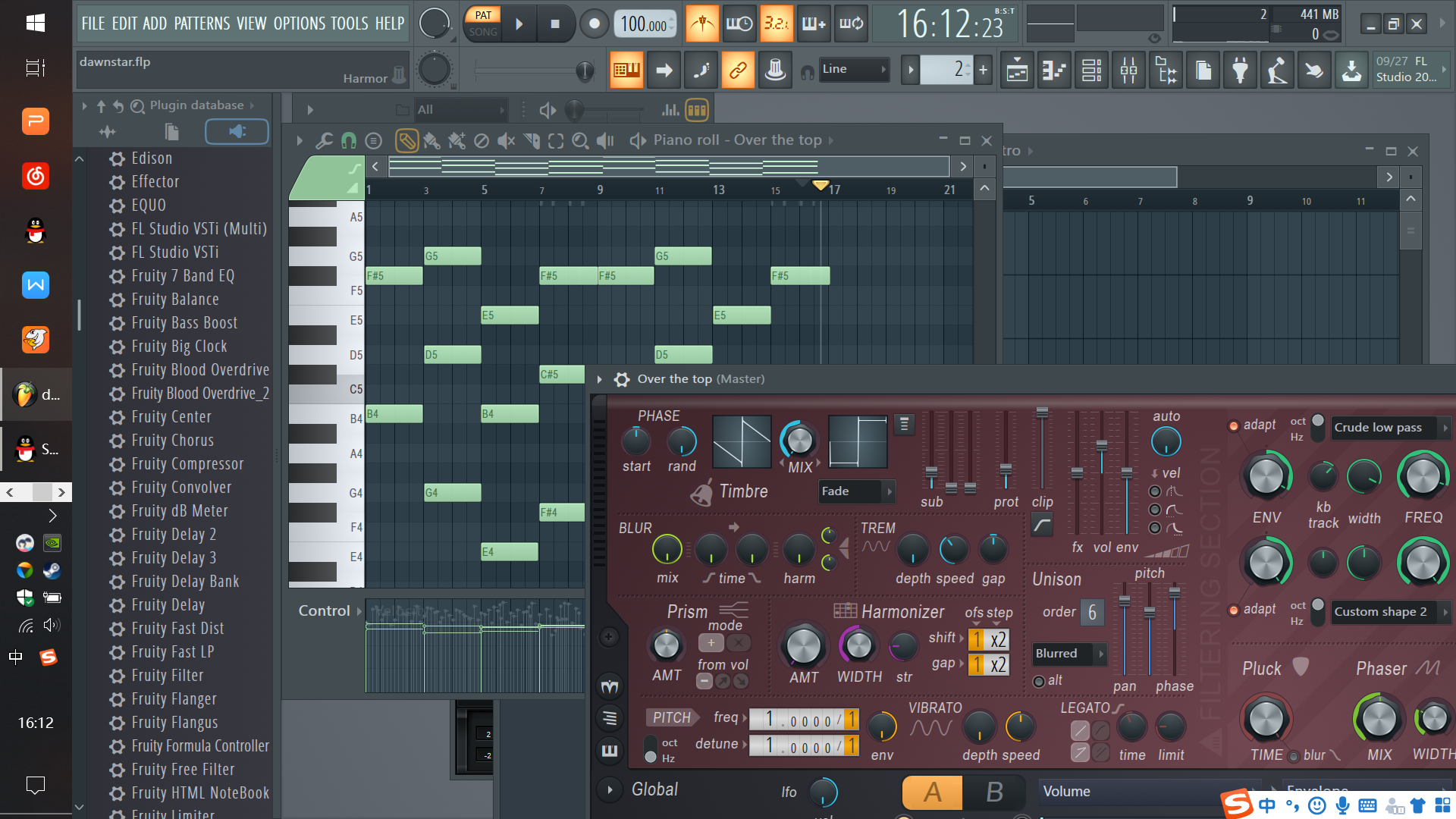Click the Play button in transport
Screen dimensions: 1456x819
519,24
